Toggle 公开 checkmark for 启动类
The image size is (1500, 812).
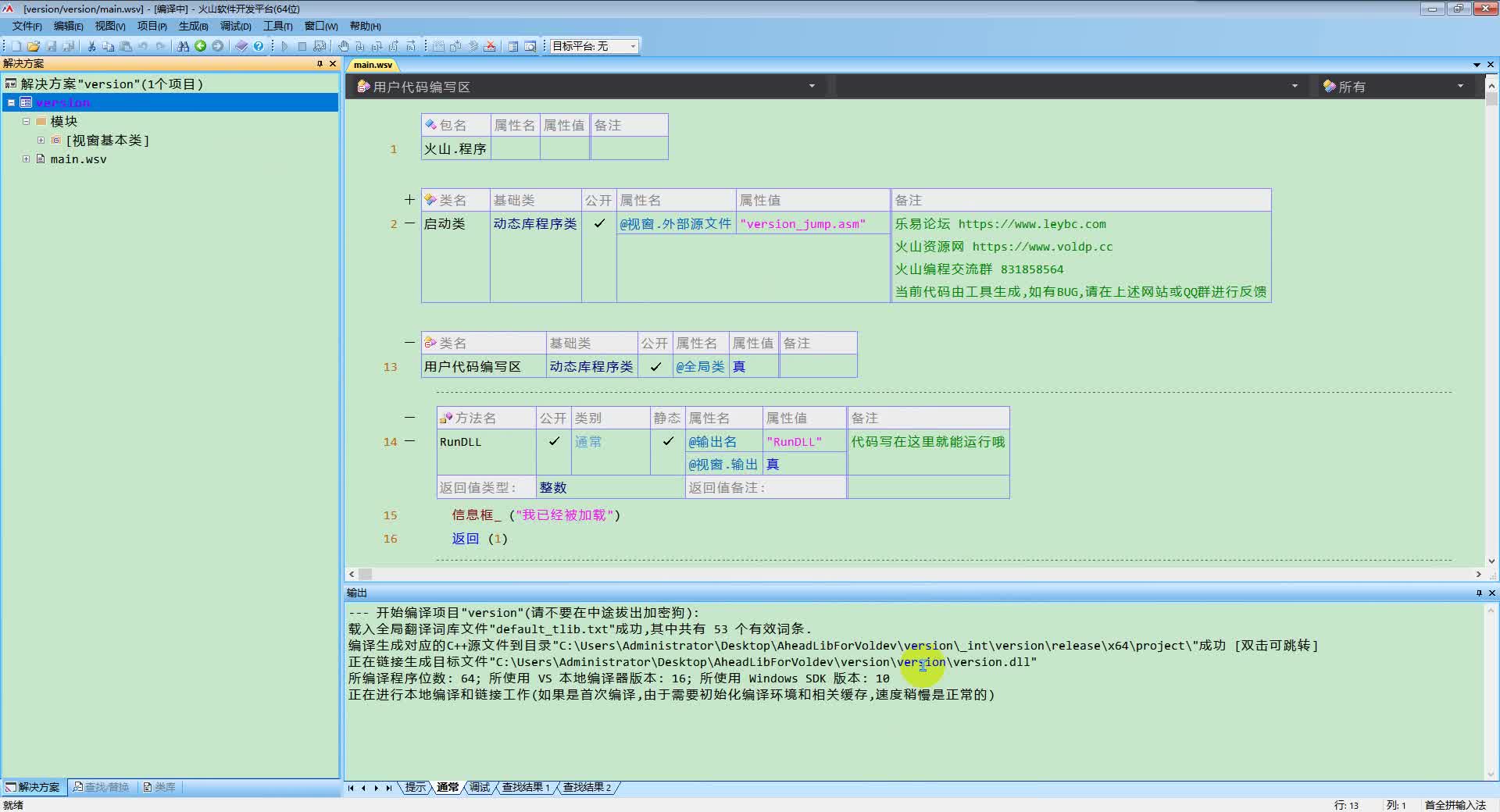[599, 223]
